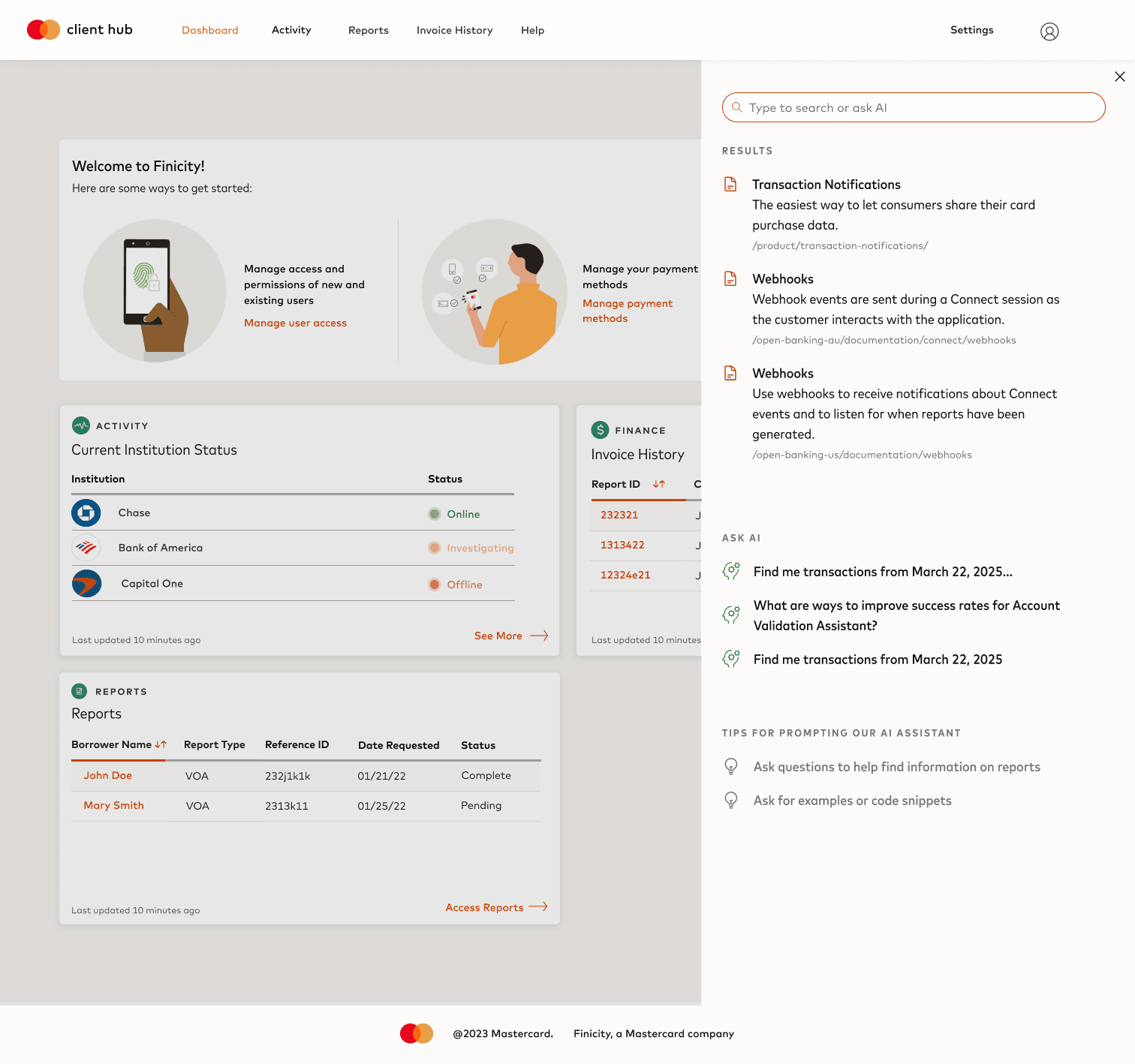Click the document icon beside open-banking-us Webhooks
This screenshot has width=1135, height=1064.
pos(730,373)
